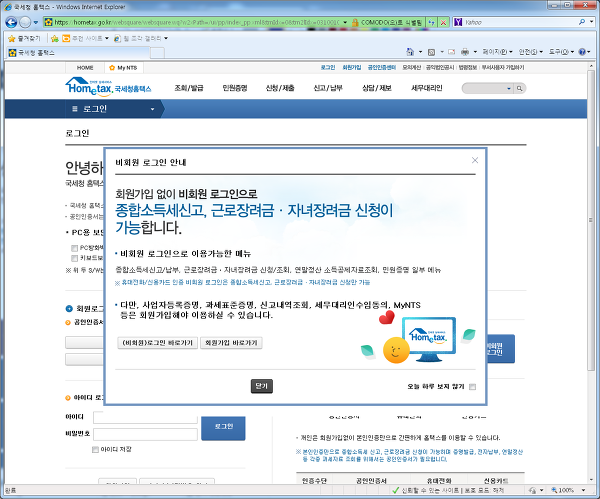Click the scrollbar up arrow
The width and height of the screenshot is (600, 499).
(591, 66)
